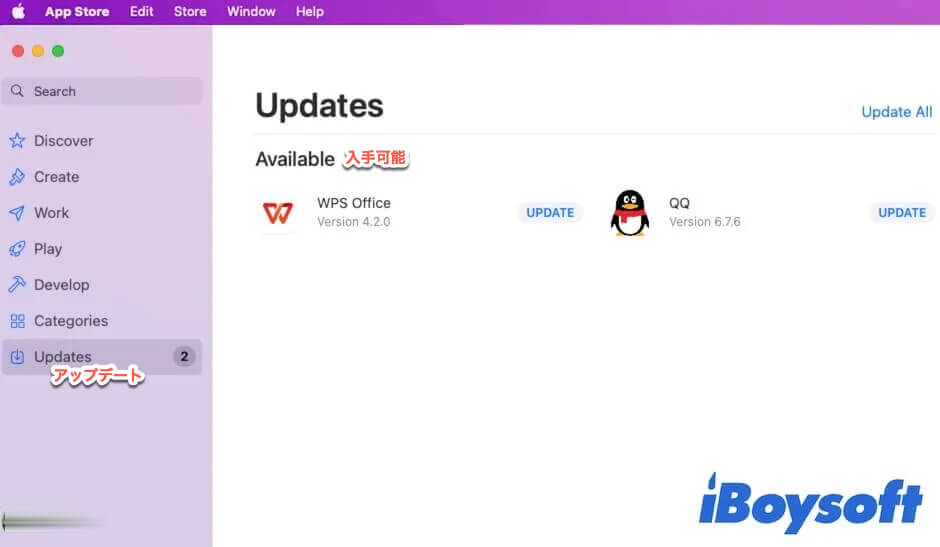
Task: Open the Edit menu
Action: 141,11
